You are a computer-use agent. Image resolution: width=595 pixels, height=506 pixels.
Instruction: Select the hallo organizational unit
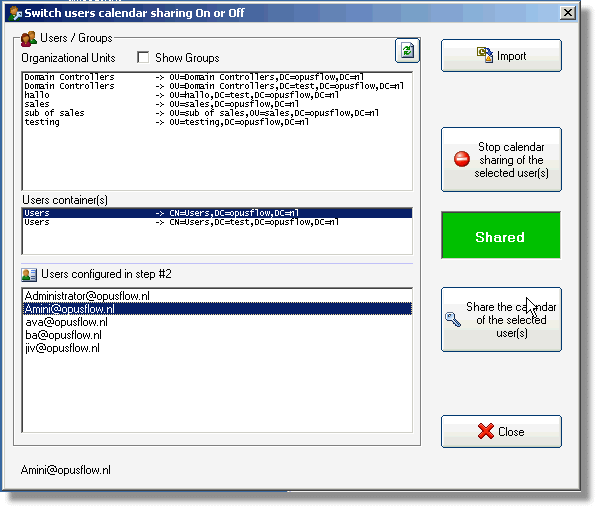click(x=217, y=95)
